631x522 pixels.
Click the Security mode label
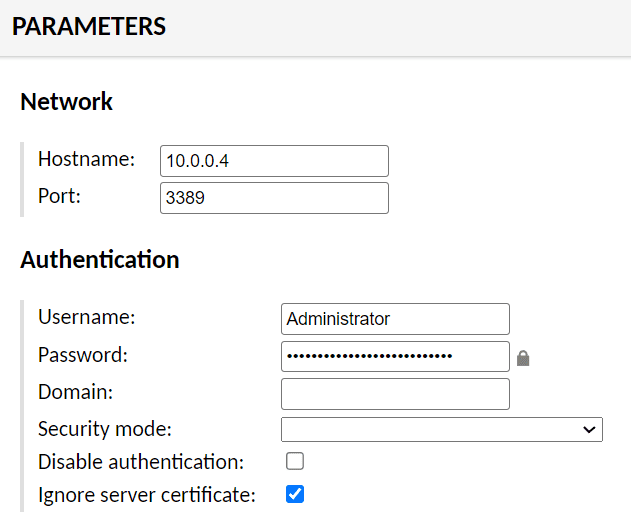[x=105, y=429]
